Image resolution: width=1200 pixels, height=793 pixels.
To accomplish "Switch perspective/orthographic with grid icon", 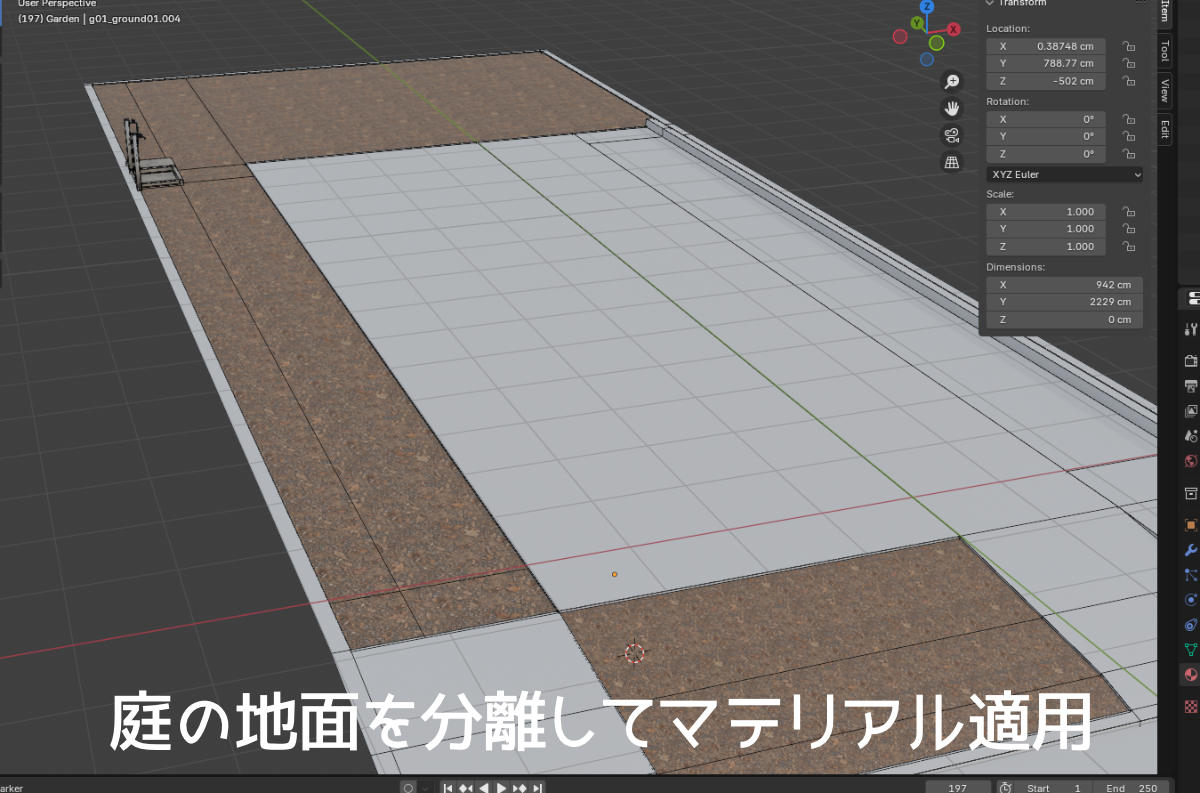I will click(952, 162).
